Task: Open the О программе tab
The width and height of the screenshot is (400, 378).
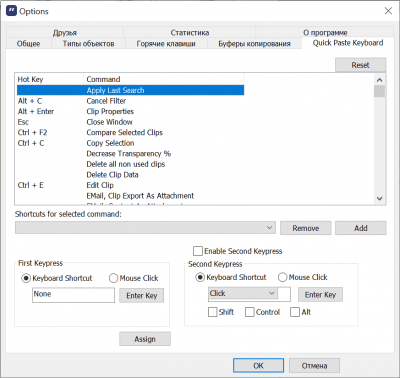Action: point(325,32)
